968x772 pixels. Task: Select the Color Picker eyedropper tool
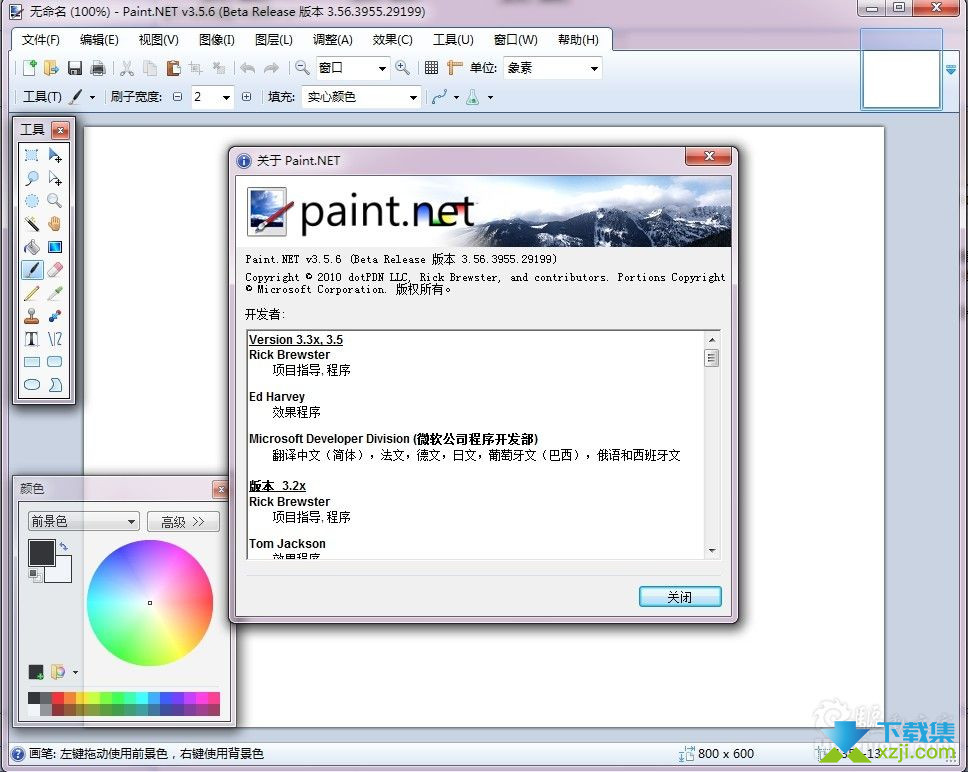coord(55,293)
